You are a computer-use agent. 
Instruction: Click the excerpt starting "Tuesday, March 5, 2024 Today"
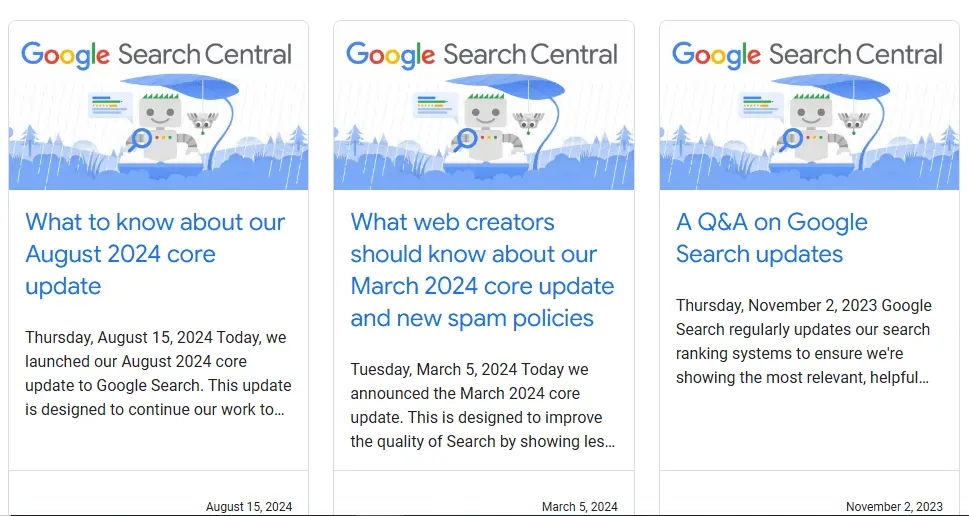pos(483,404)
